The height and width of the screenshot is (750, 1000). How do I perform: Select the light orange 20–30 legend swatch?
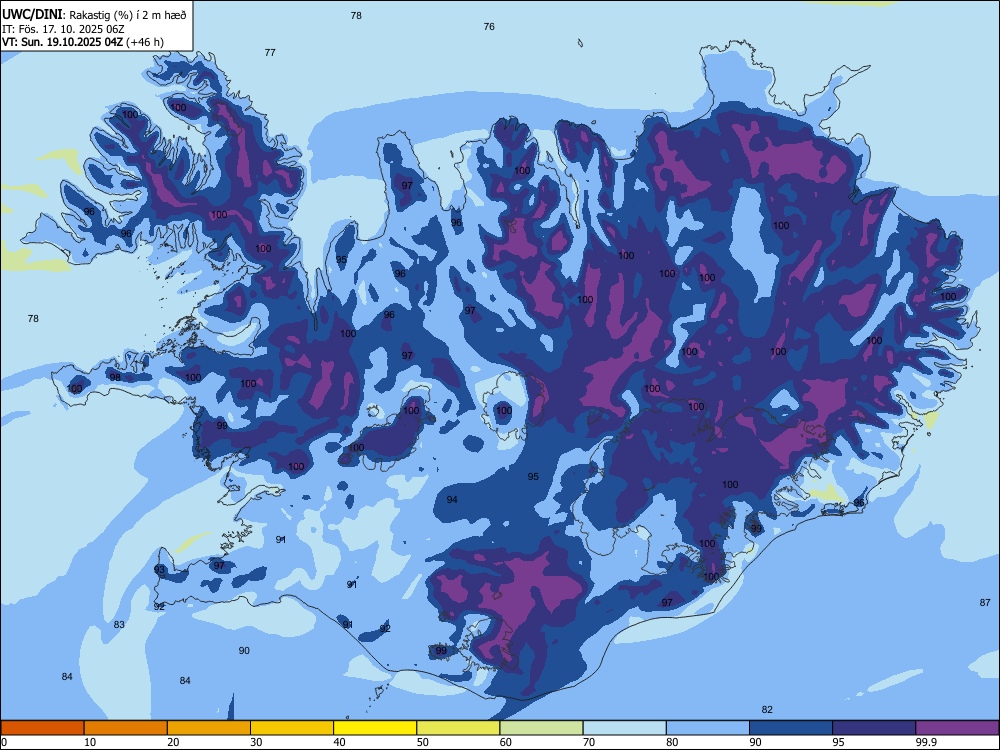tap(209, 728)
